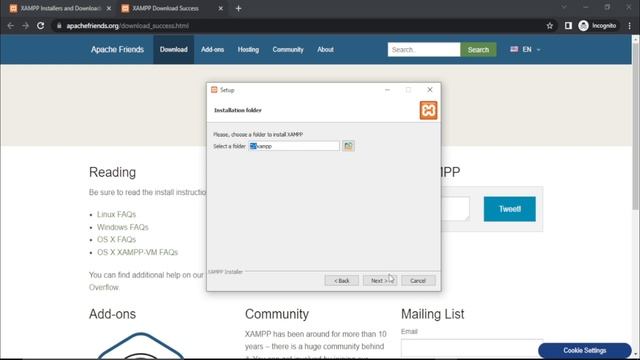This screenshot has width=640, height=360.
Task: Close the XAMPP Installers and Downloads tab
Action: [109, 8]
